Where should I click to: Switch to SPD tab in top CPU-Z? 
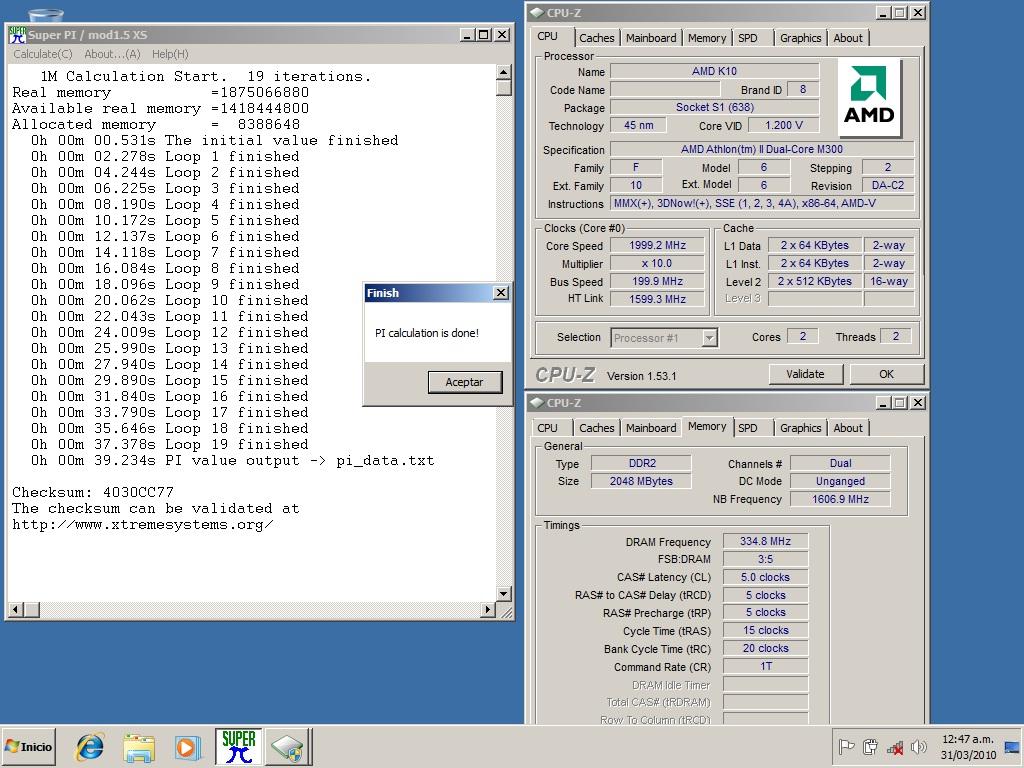[748, 38]
